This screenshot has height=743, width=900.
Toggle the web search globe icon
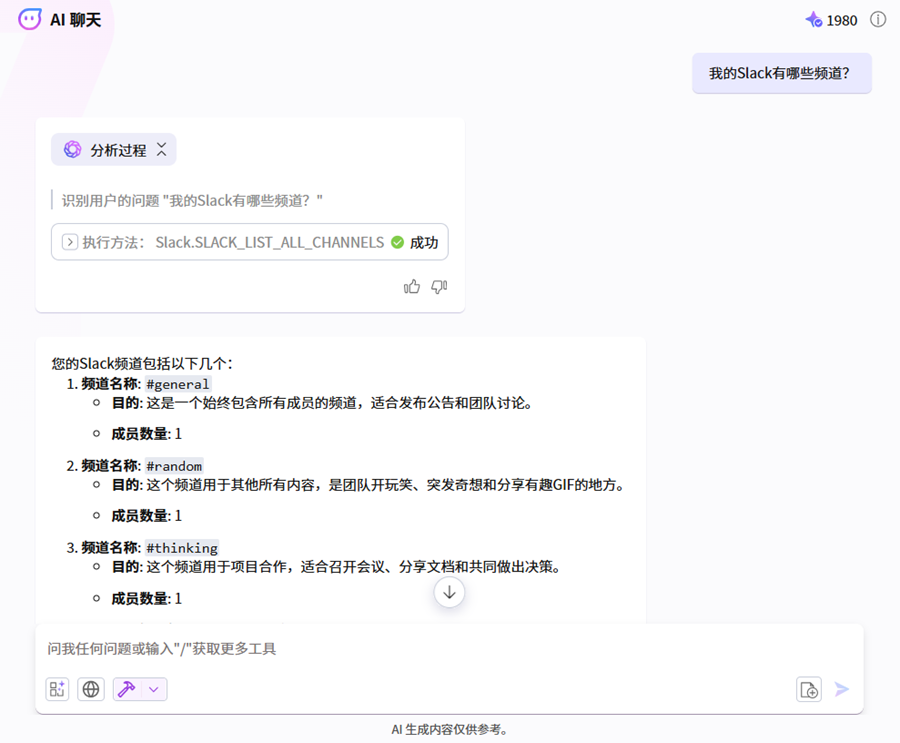(91, 689)
